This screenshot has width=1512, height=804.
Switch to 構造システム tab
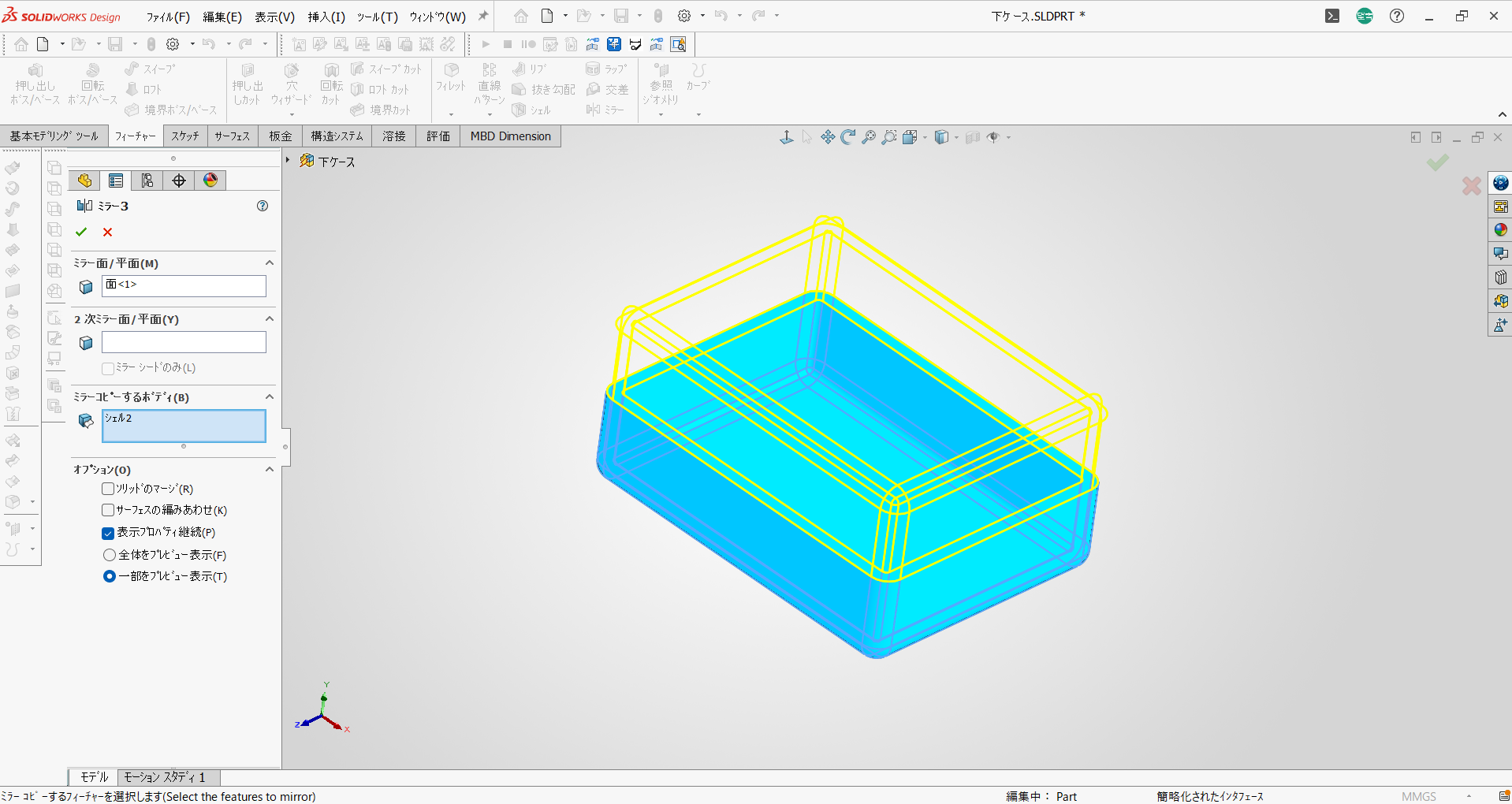337,136
